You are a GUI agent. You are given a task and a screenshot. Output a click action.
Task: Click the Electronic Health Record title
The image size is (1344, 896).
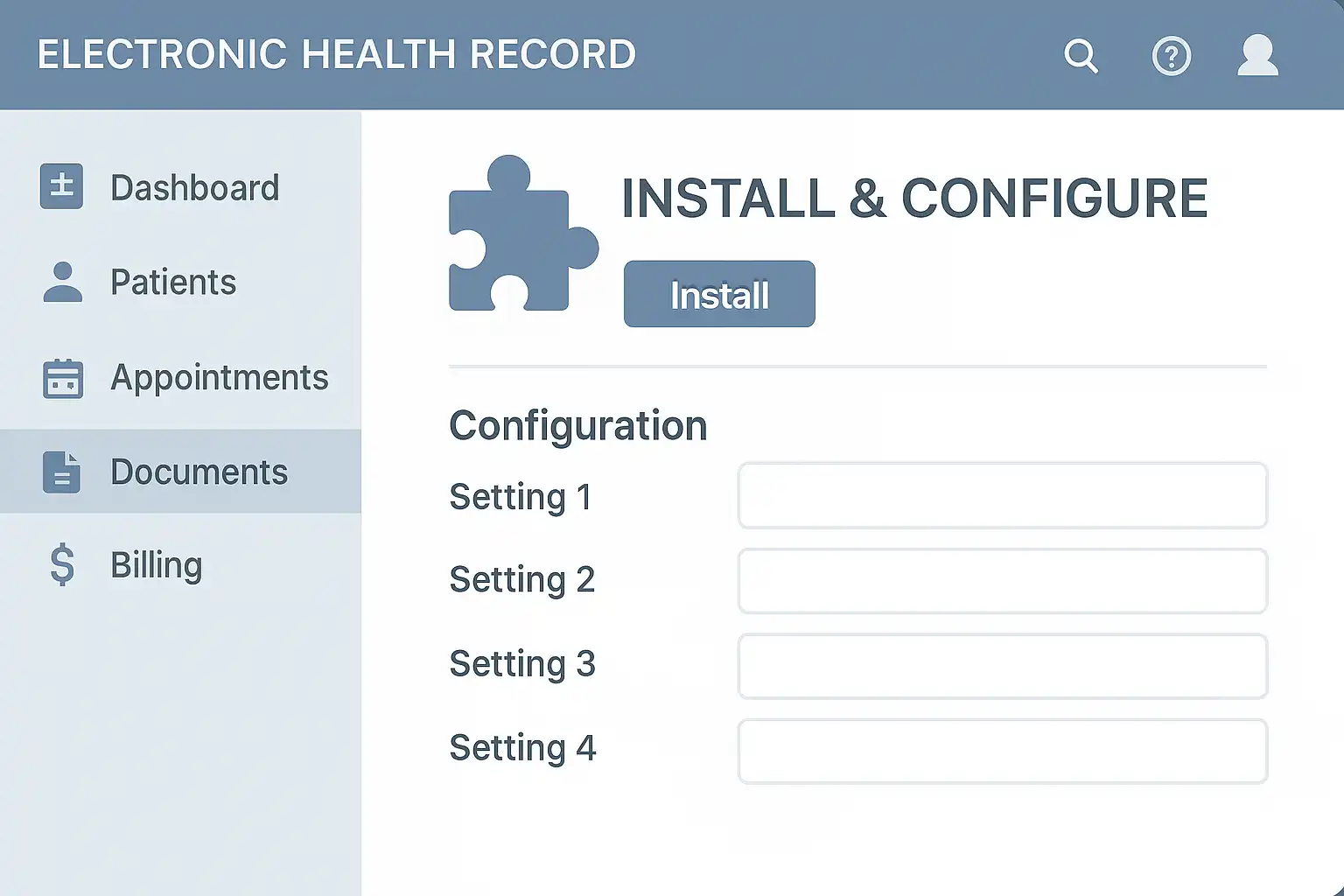(x=336, y=54)
